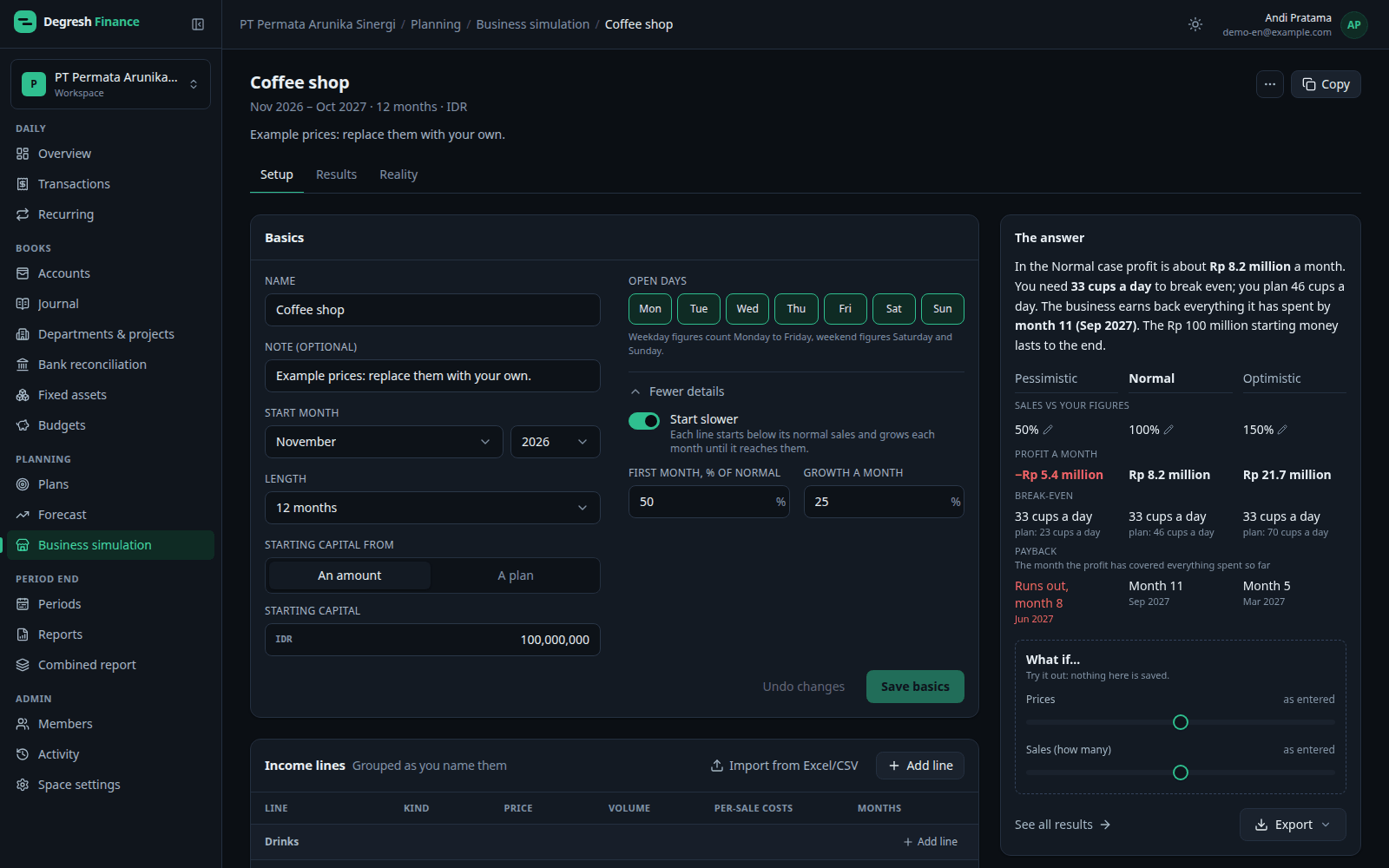
Task: Open the workspace switcher dropdown
Action: [110, 84]
